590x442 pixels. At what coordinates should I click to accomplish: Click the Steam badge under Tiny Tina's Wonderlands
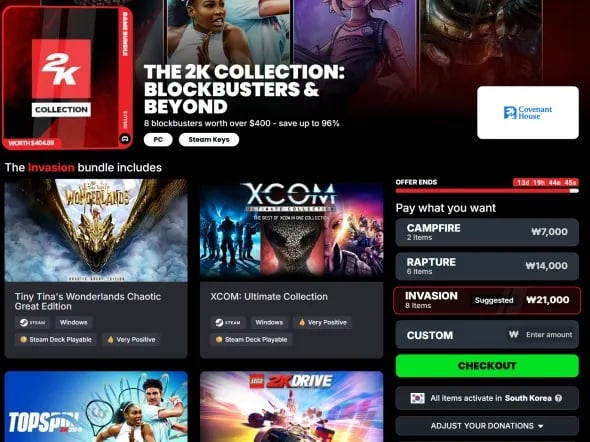coord(33,322)
